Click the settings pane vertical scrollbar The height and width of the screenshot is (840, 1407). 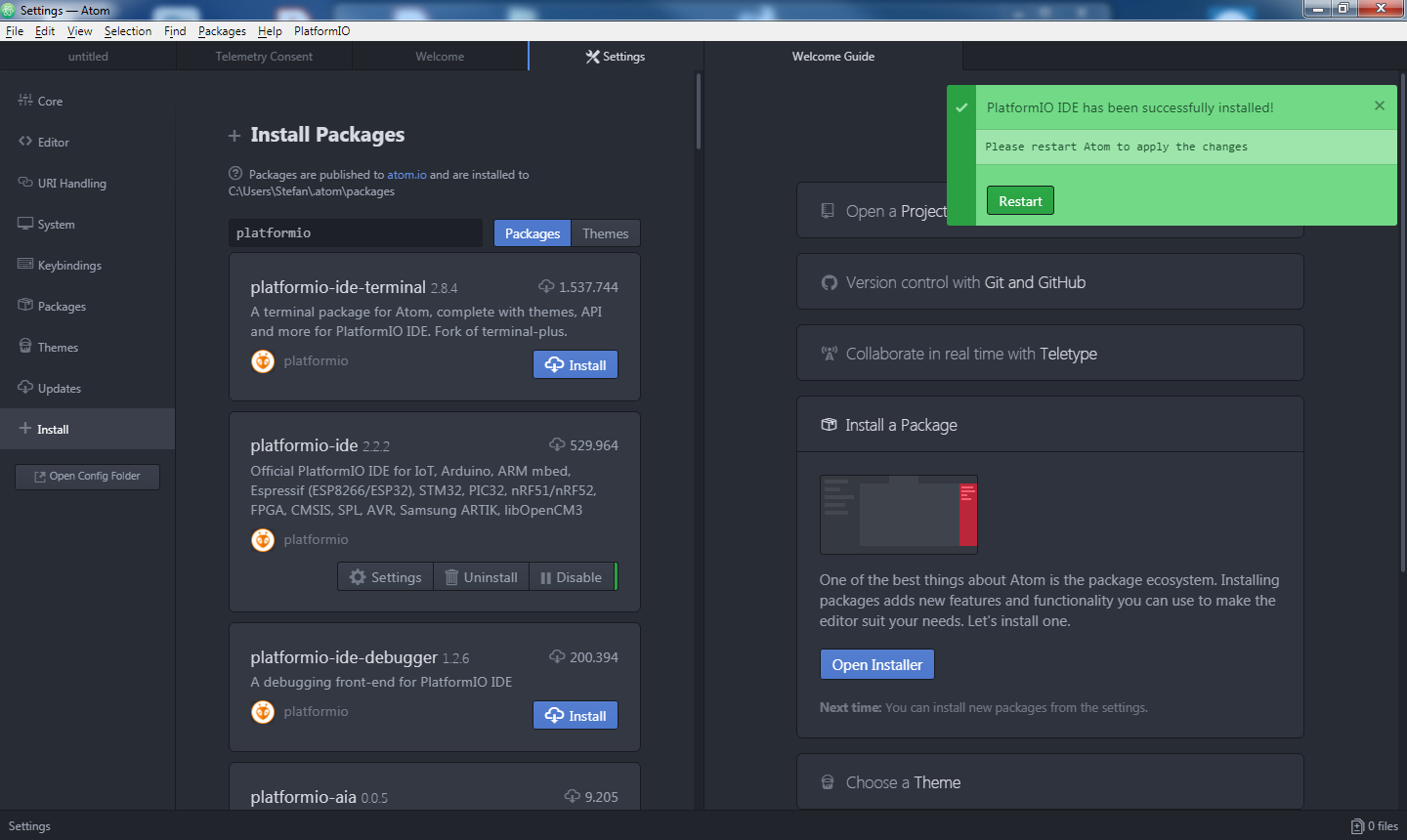coord(699,112)
